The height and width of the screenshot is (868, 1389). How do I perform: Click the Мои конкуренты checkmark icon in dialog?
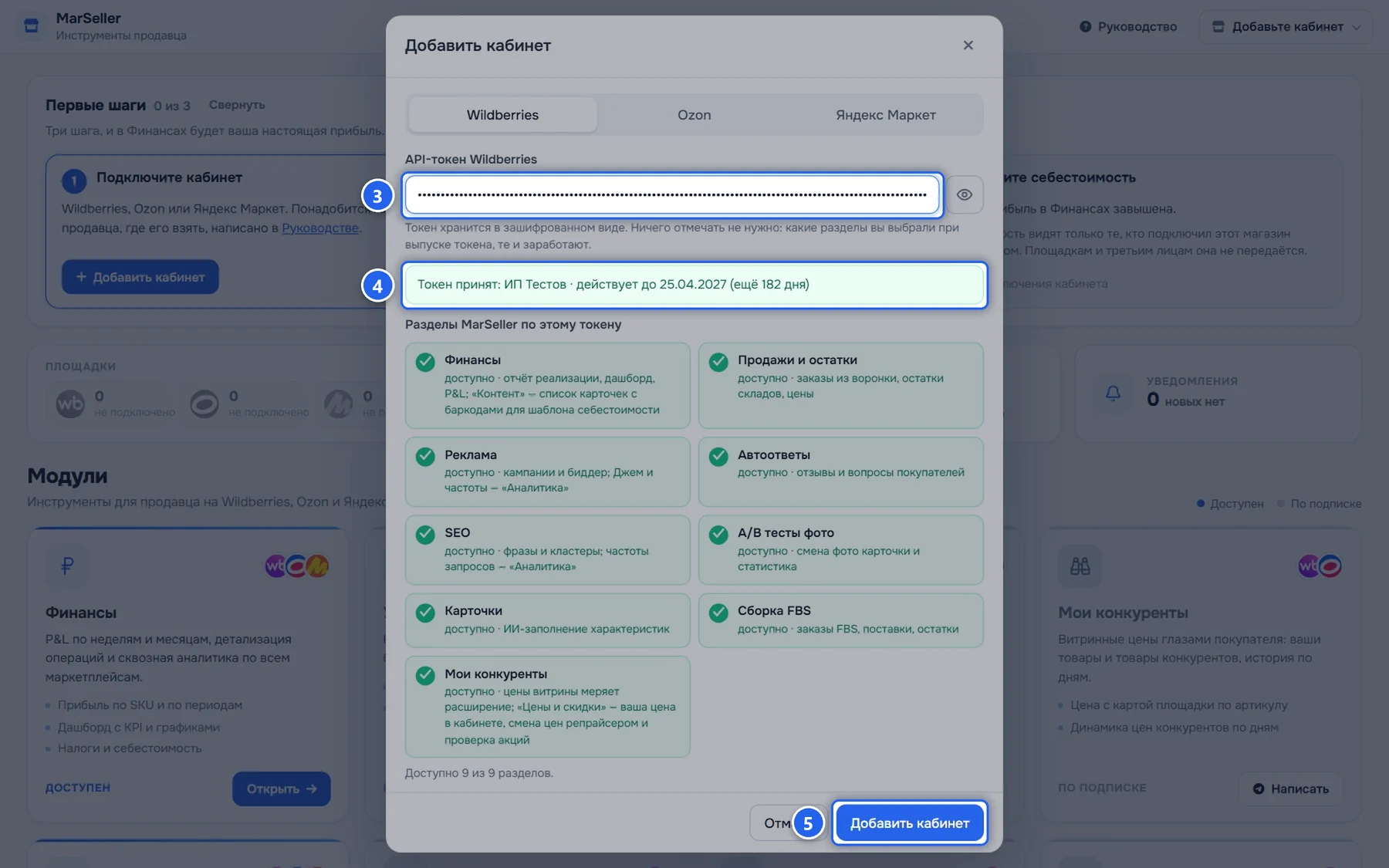pyautogui.click(x=425, y=675)
